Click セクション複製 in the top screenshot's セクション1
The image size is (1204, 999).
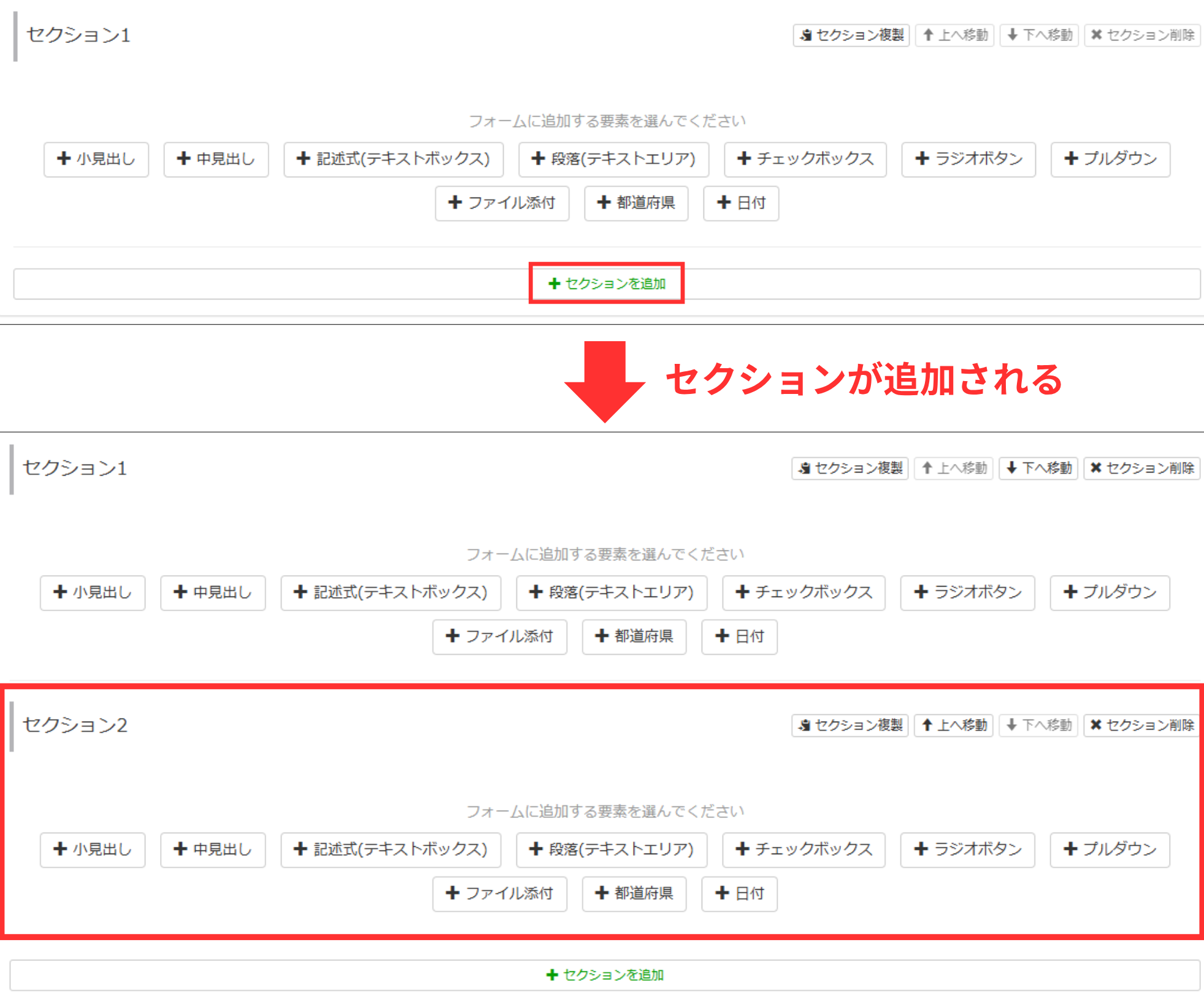pyautogui.click(x=851, y=35)
